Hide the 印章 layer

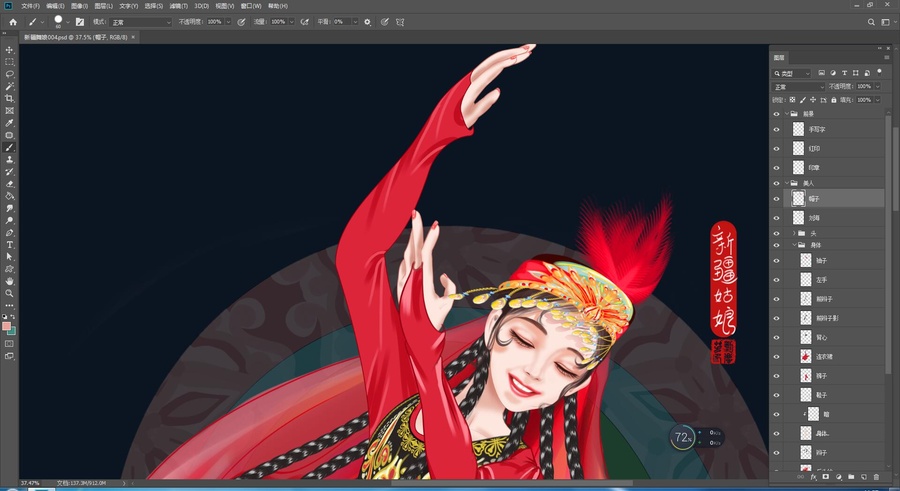[777, 168]
